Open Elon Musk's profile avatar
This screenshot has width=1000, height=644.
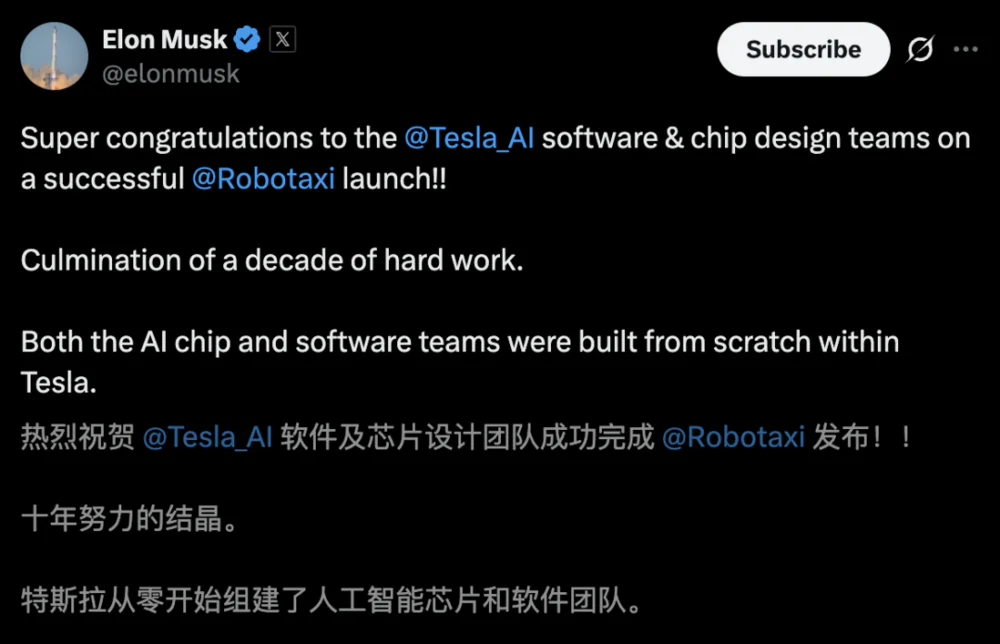click(x=54, y=54)
